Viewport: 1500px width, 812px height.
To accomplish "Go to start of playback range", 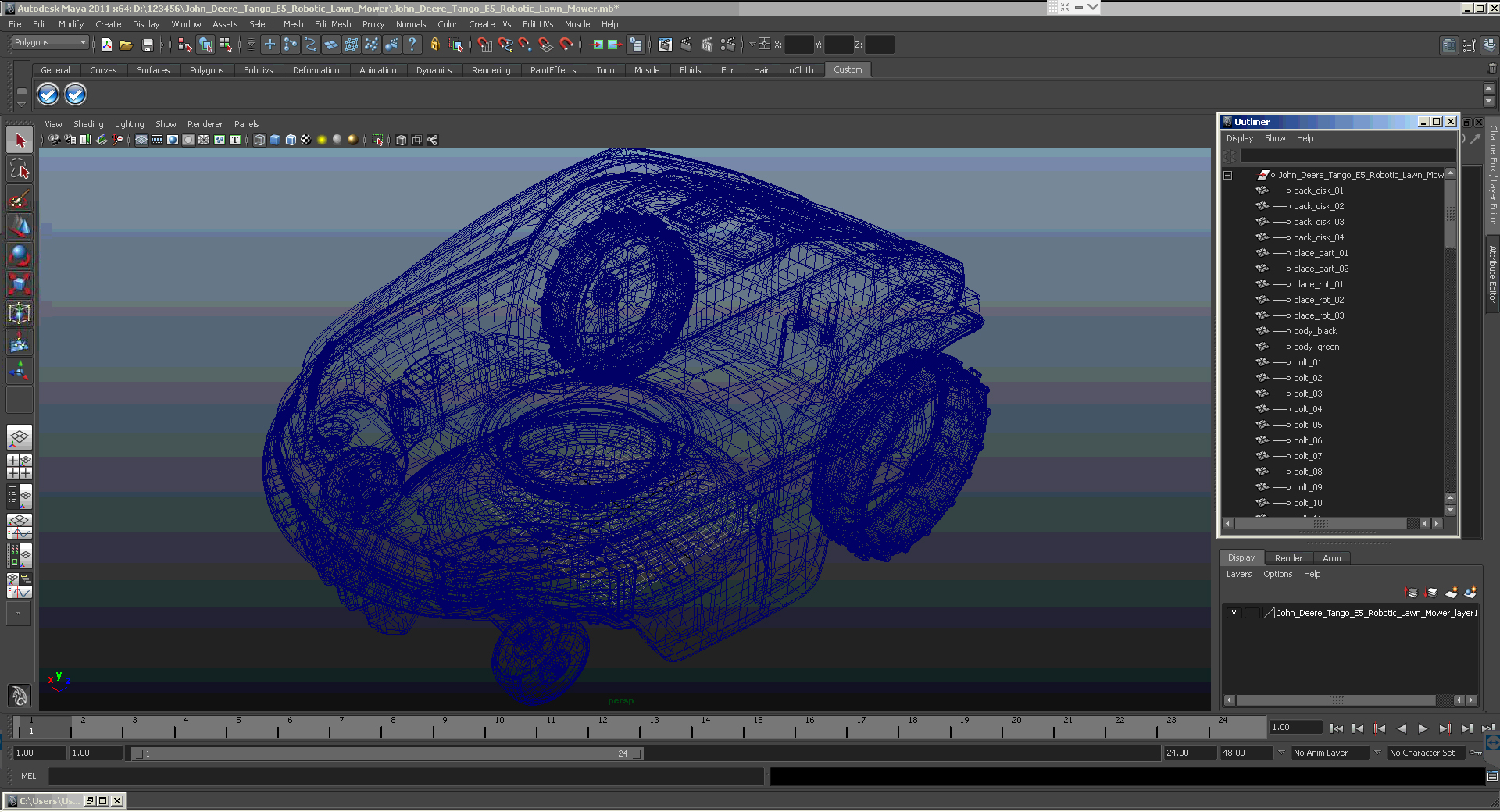I will pyautogui.click(x=1336, y=728).
